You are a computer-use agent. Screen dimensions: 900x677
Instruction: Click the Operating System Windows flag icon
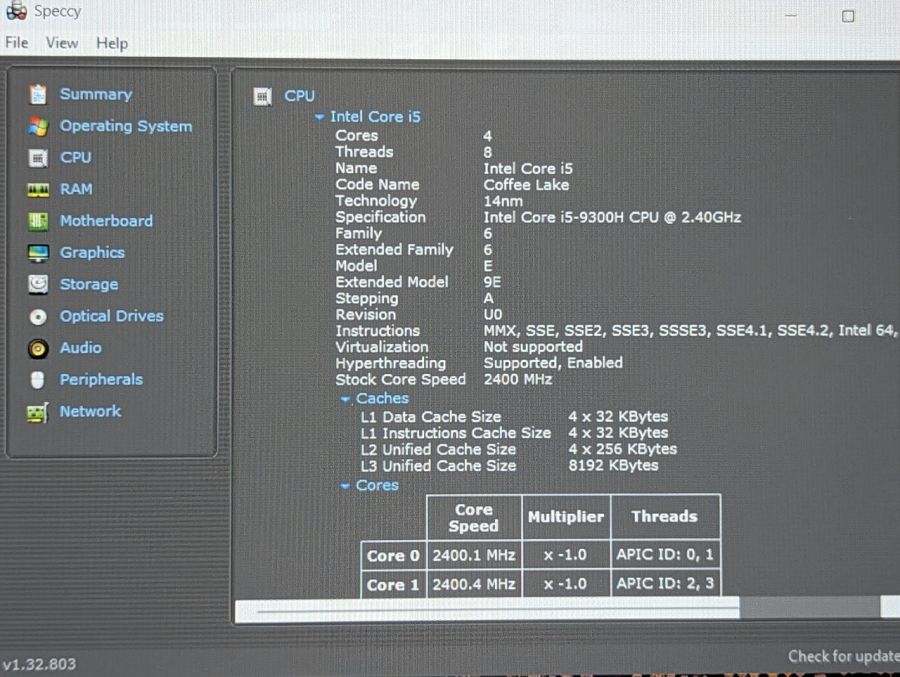click(38, 126)
